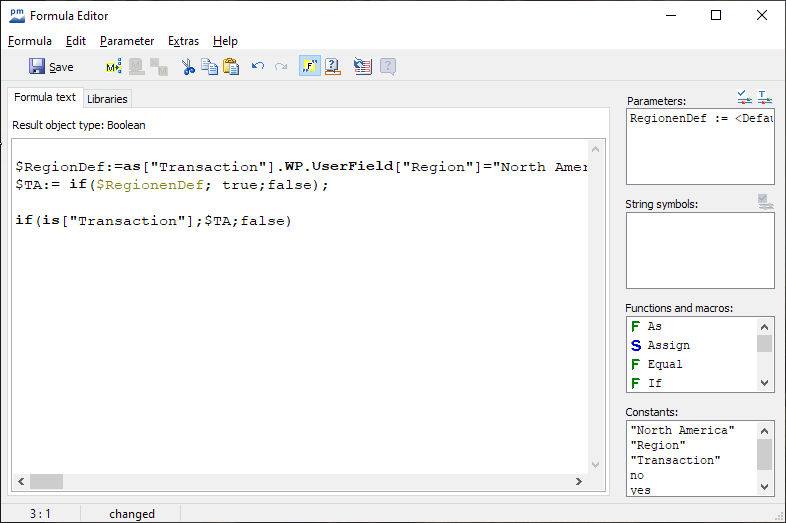The height and width of the screenshot is (523, 786).
Task: Click the yellow M+ macro icon
Action: [x=113, y=67]
